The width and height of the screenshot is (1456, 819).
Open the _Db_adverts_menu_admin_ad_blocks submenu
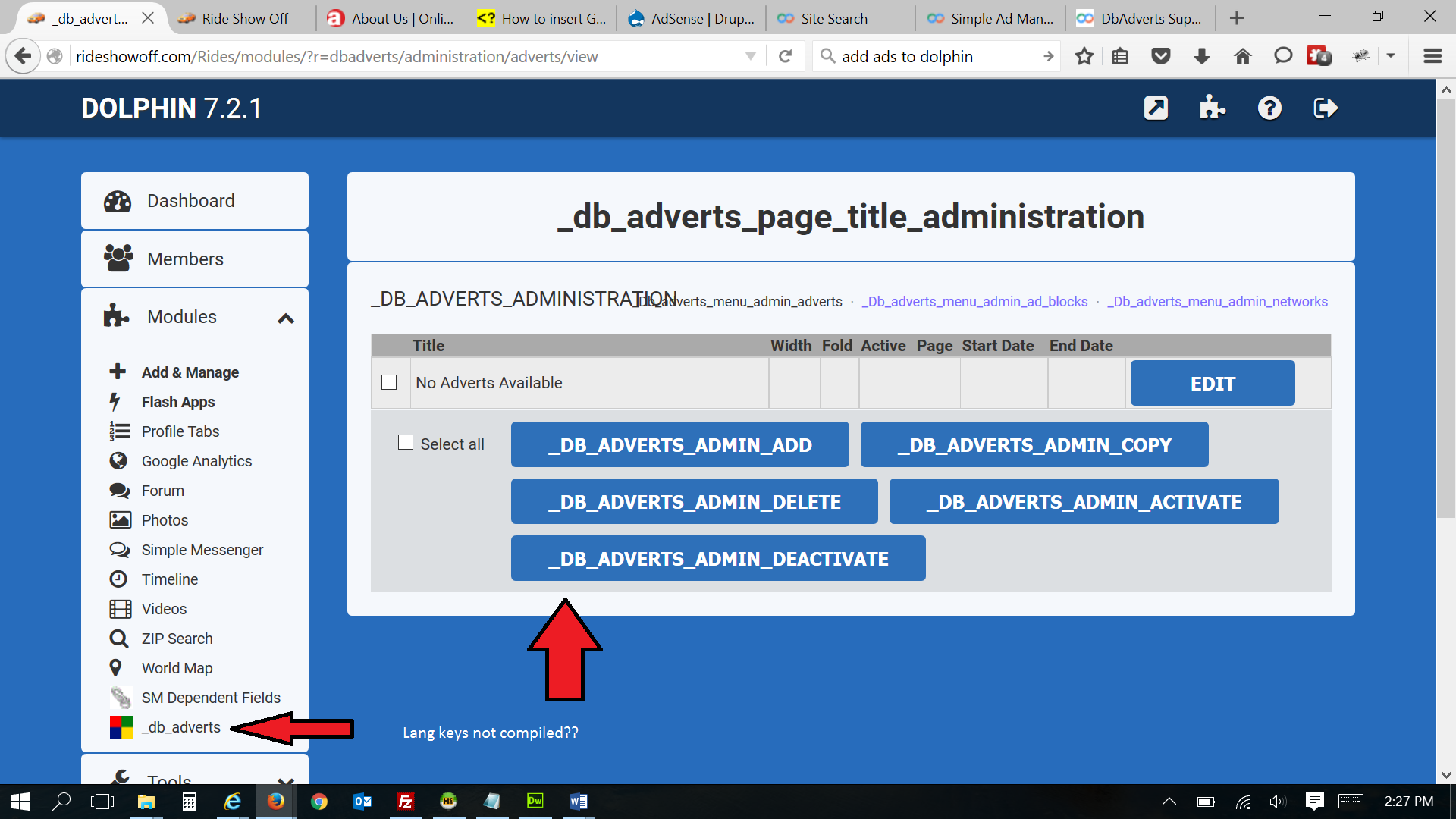tap(974, 302)
